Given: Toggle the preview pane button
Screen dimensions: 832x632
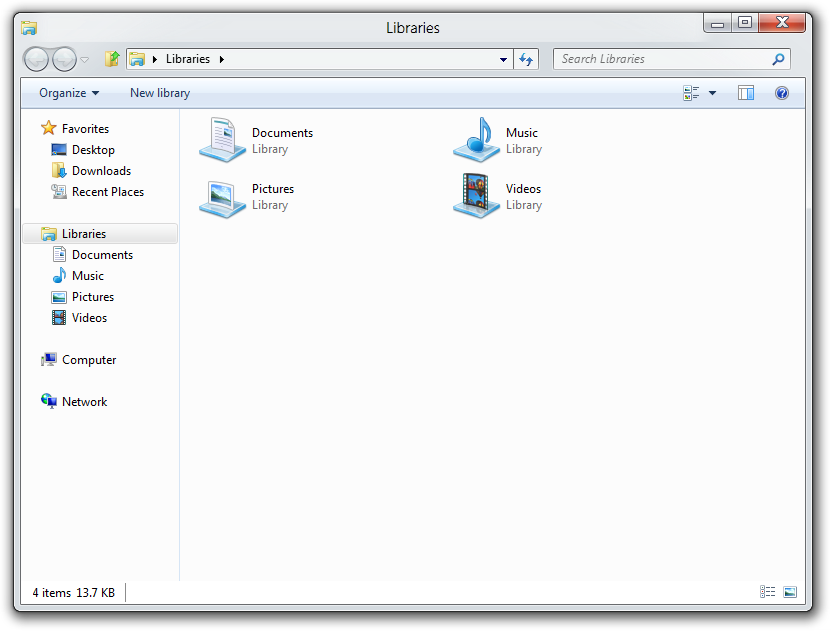Looking at the screenshot, I should coord(746,93).
